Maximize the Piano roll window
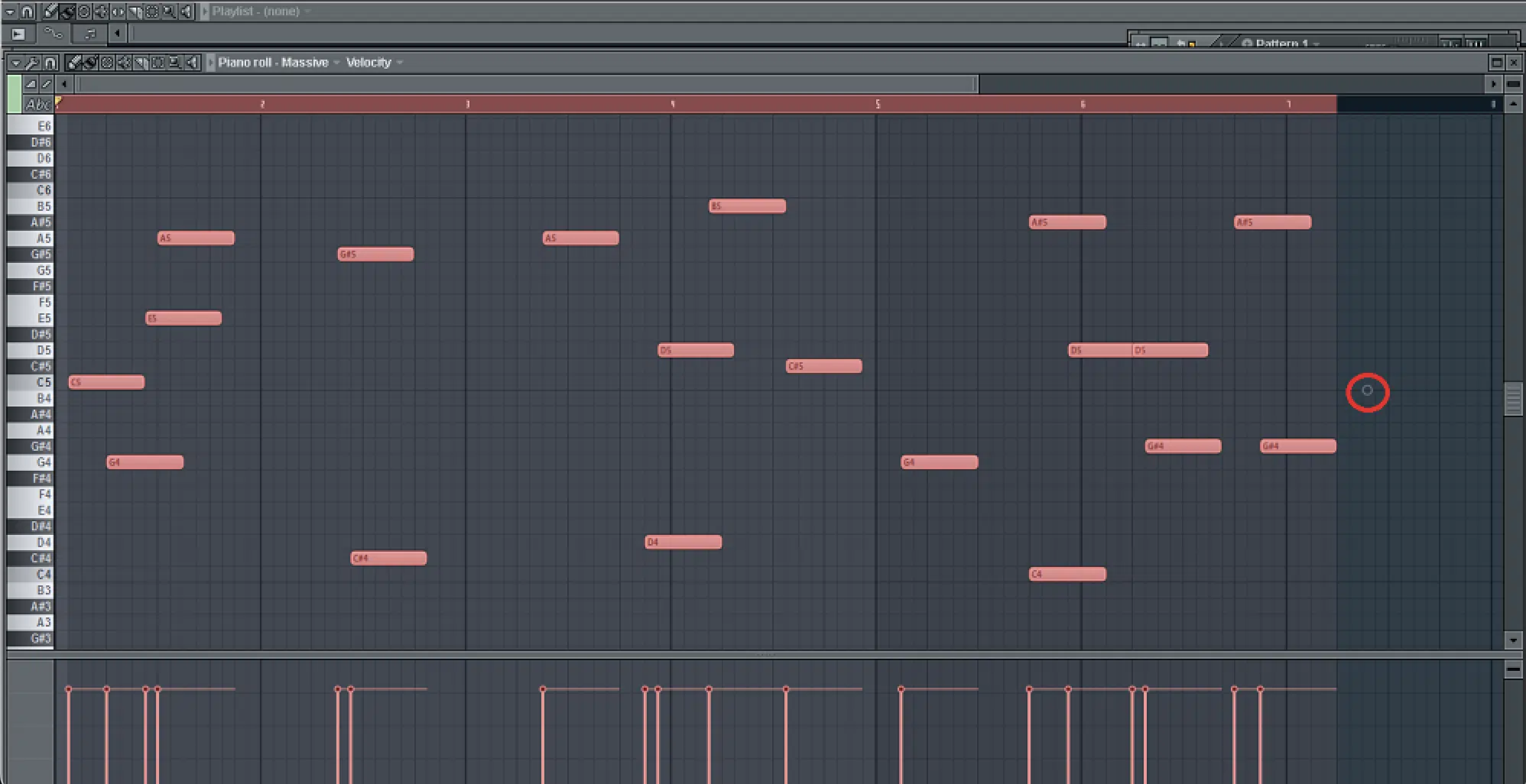Viewport: 1526px width, 784px height. click(1497, 63)
